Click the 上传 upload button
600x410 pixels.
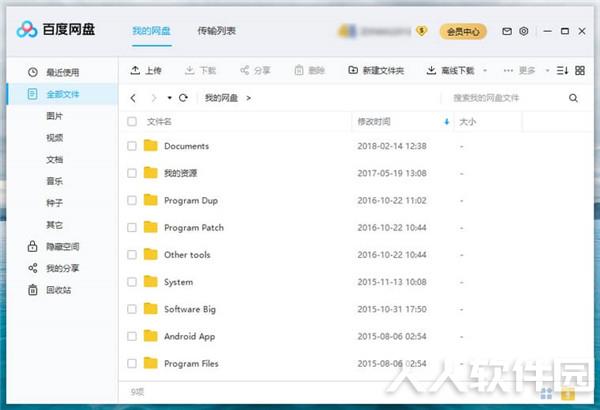click(x=146, y=70)
